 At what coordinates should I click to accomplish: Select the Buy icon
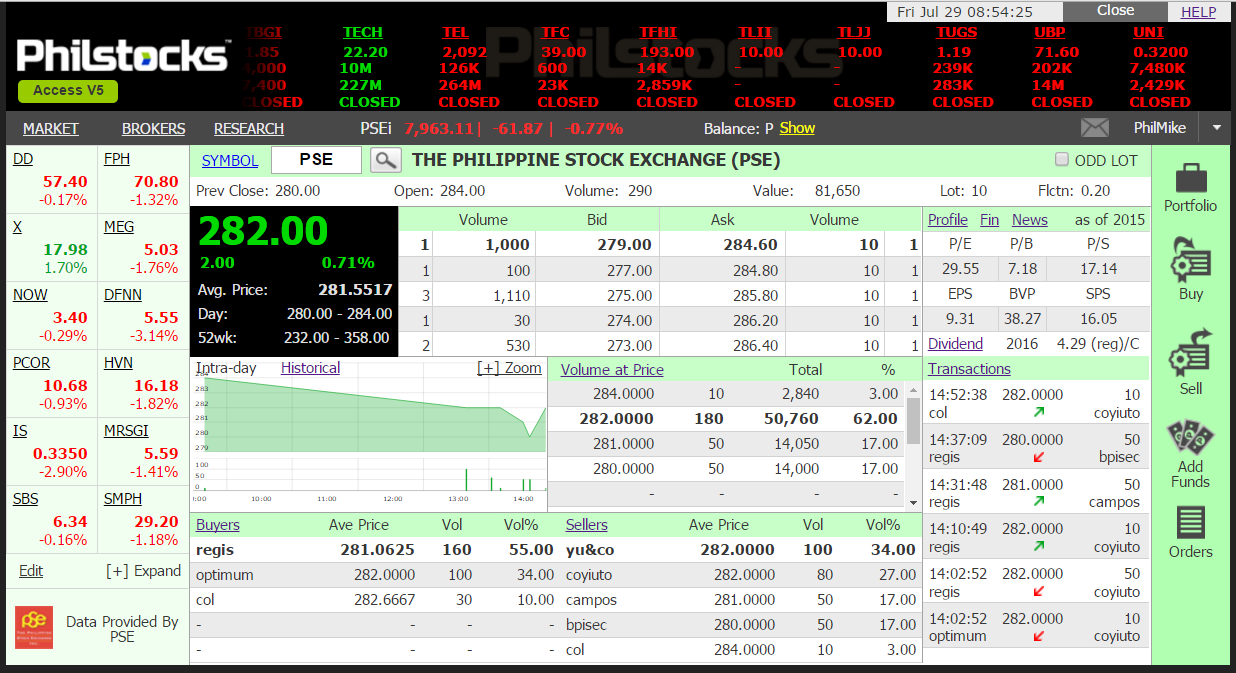pyautogui.click(x=1190, y=268)
